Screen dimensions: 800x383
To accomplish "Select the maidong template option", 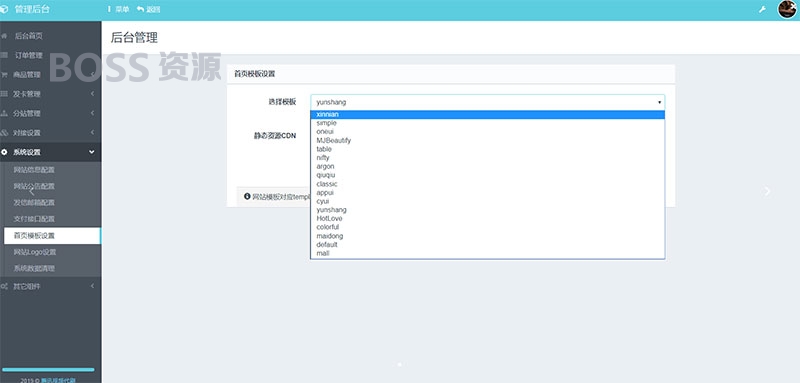I will pyautogui.click(x=487, y=236).
